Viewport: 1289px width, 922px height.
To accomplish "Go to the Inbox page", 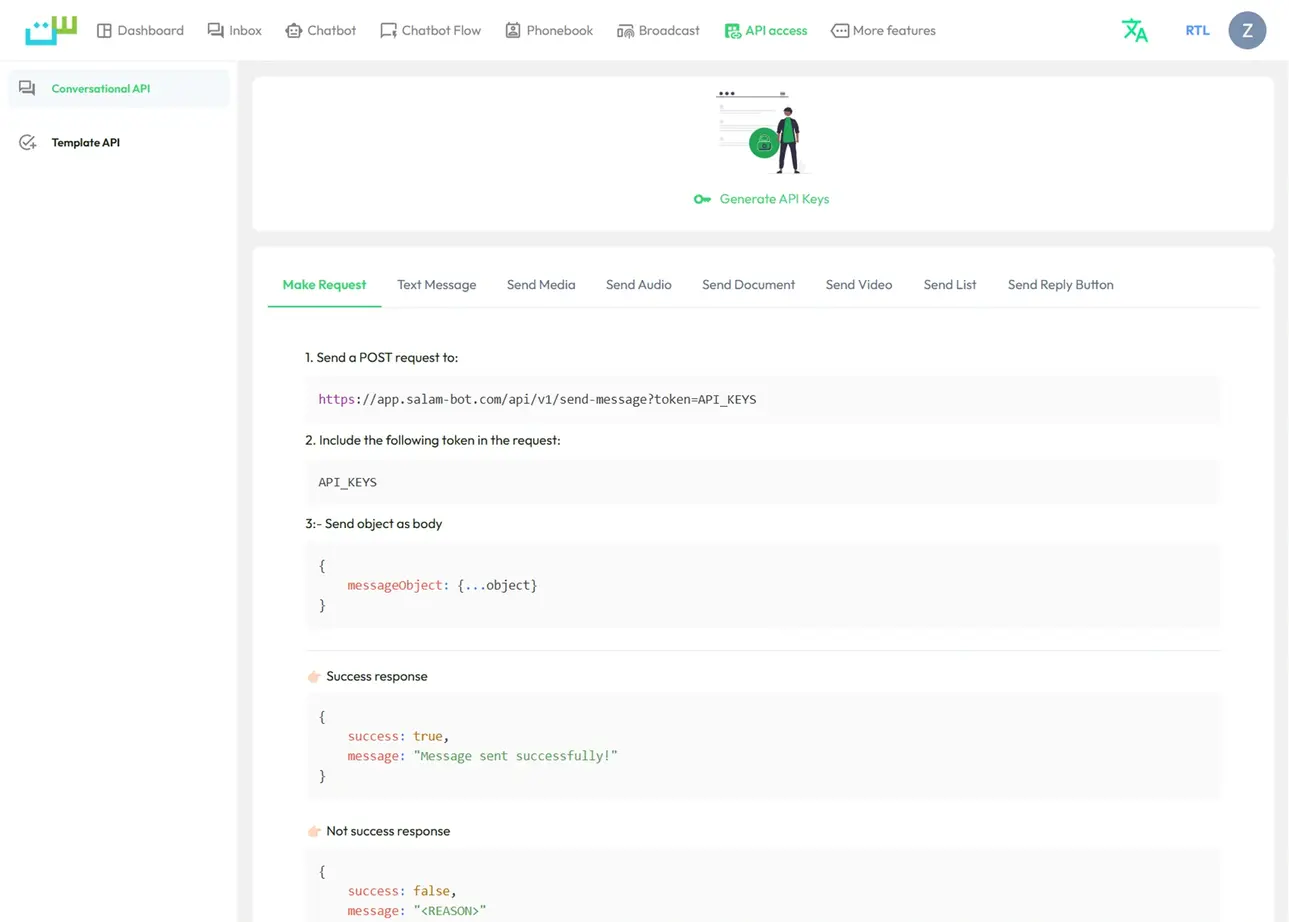I will point(234,31).
